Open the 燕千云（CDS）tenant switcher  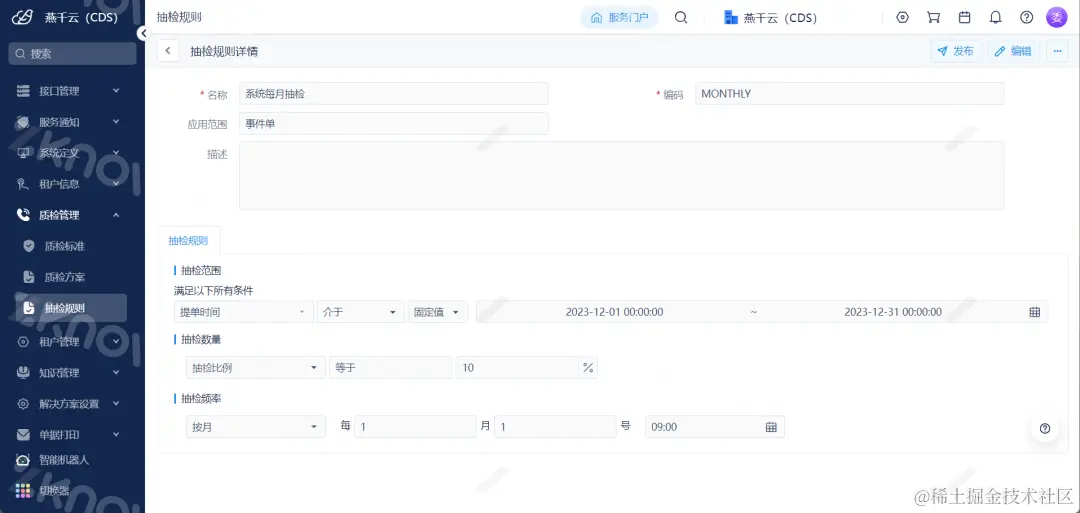(x=771, y=18)
